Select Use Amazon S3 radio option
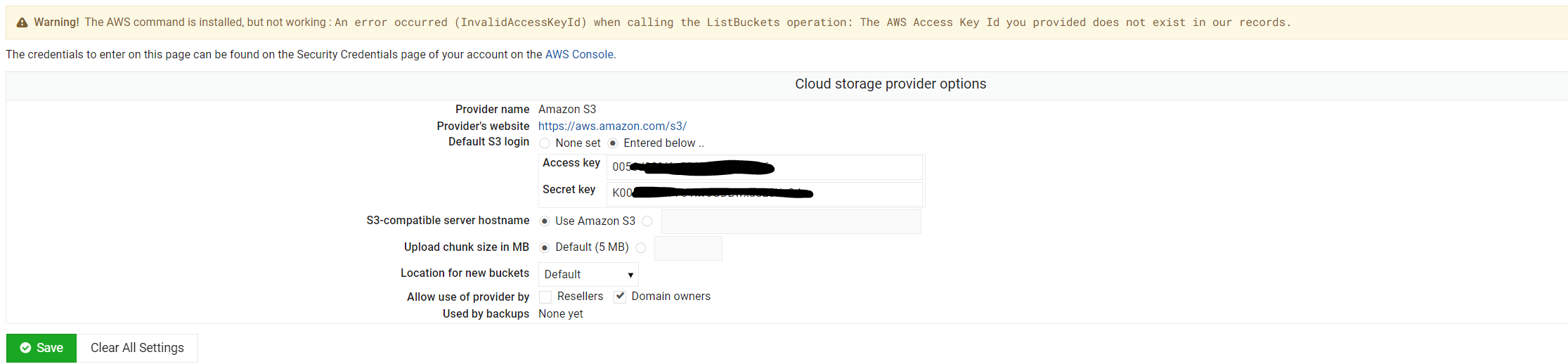The height and width of the screenshot is (364, 1568). [545, 221]
